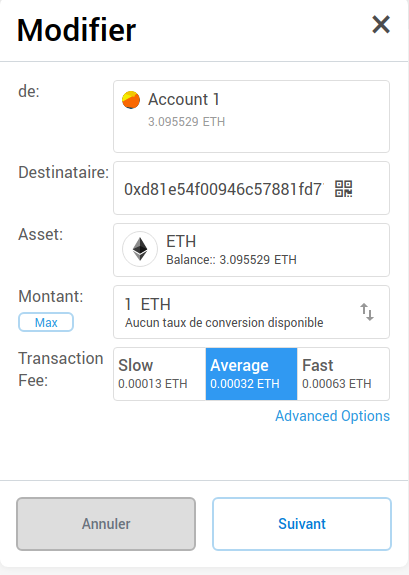Viewport: 409px width, 575px height.
Task: Select the Fast transaction fee option
Action: (x=343, y=374)
